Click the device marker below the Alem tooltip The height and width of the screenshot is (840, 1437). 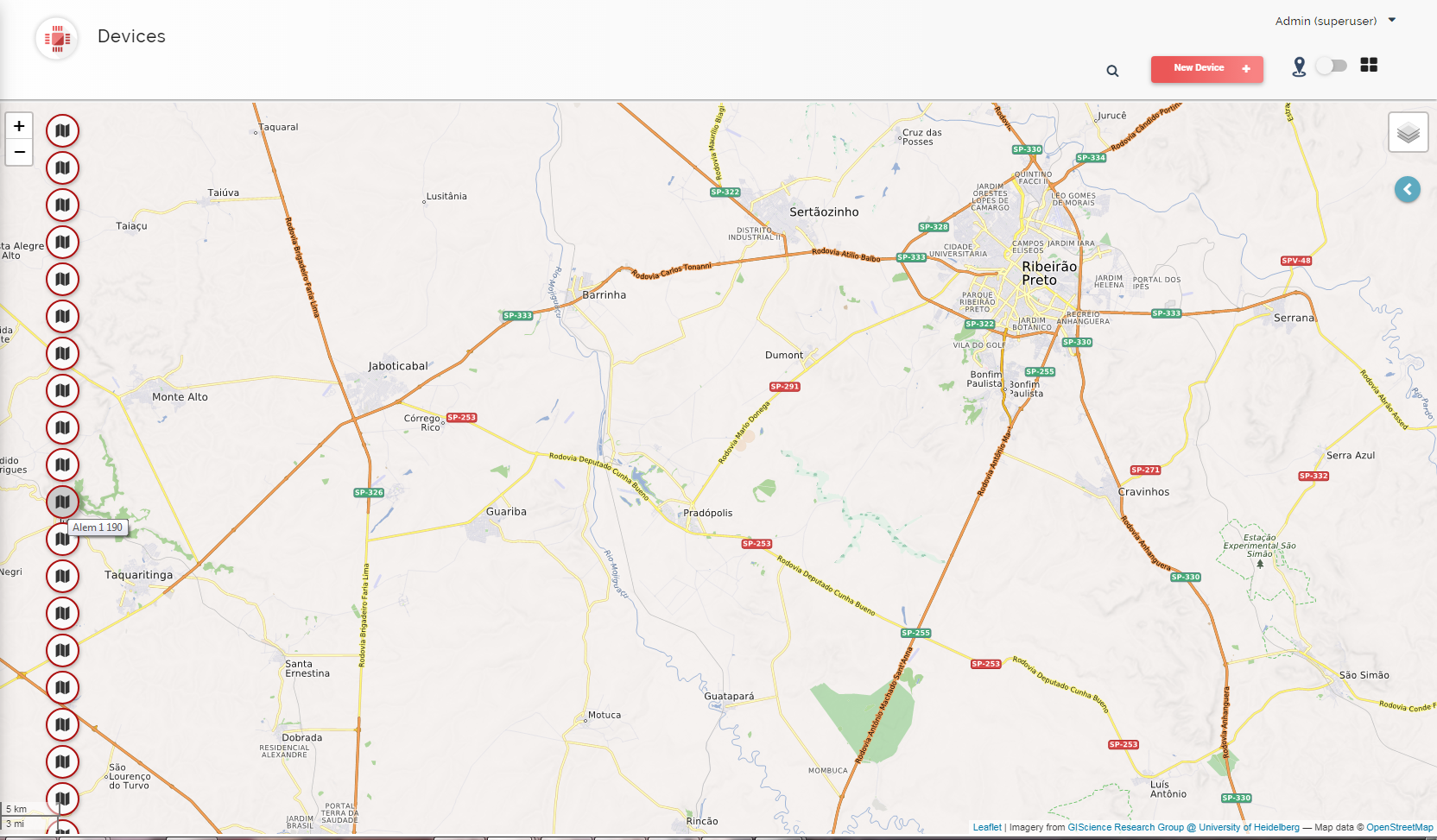(62, 539)
